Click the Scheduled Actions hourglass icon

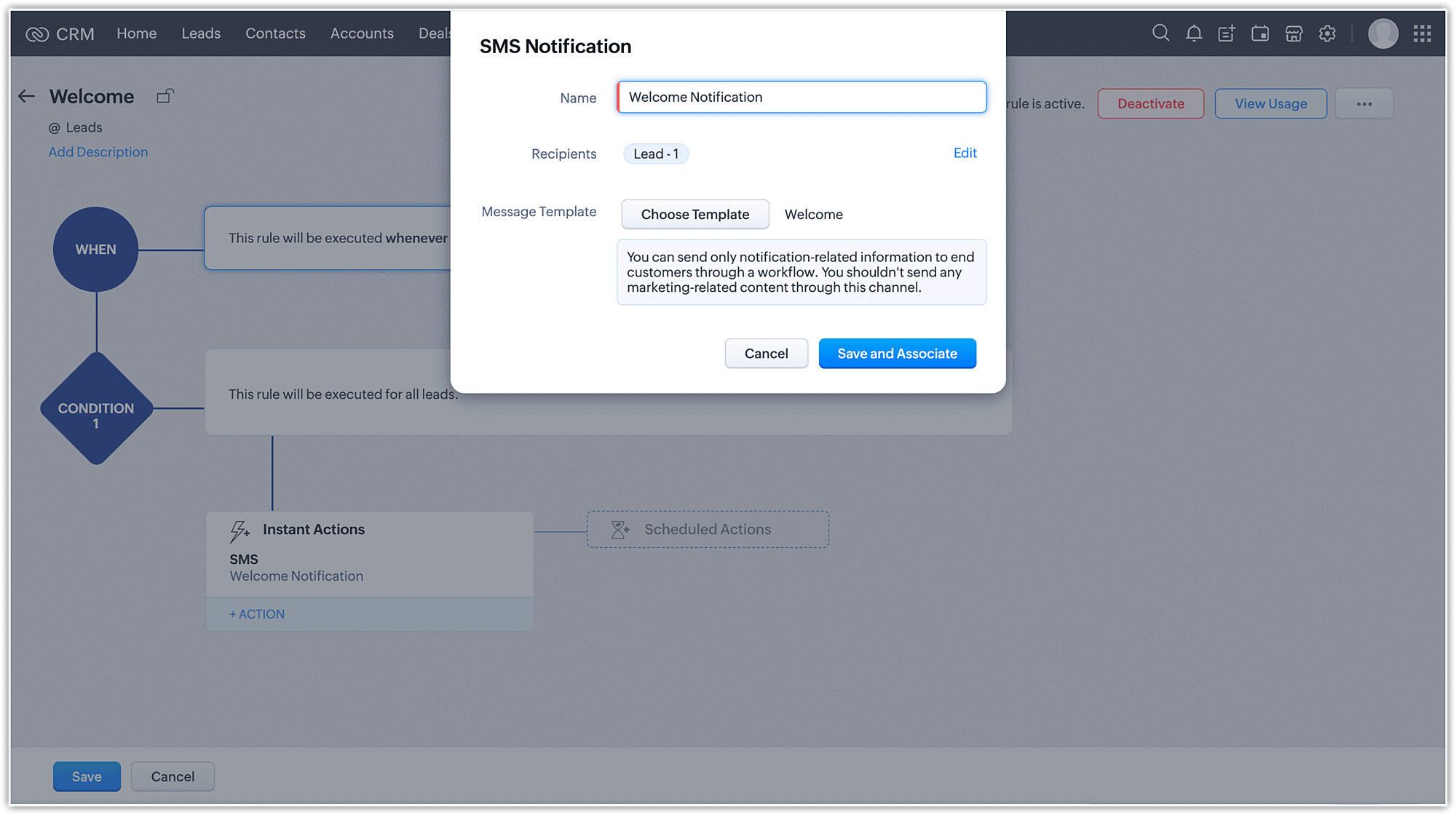pyautogui.click(x=617, y=529)
